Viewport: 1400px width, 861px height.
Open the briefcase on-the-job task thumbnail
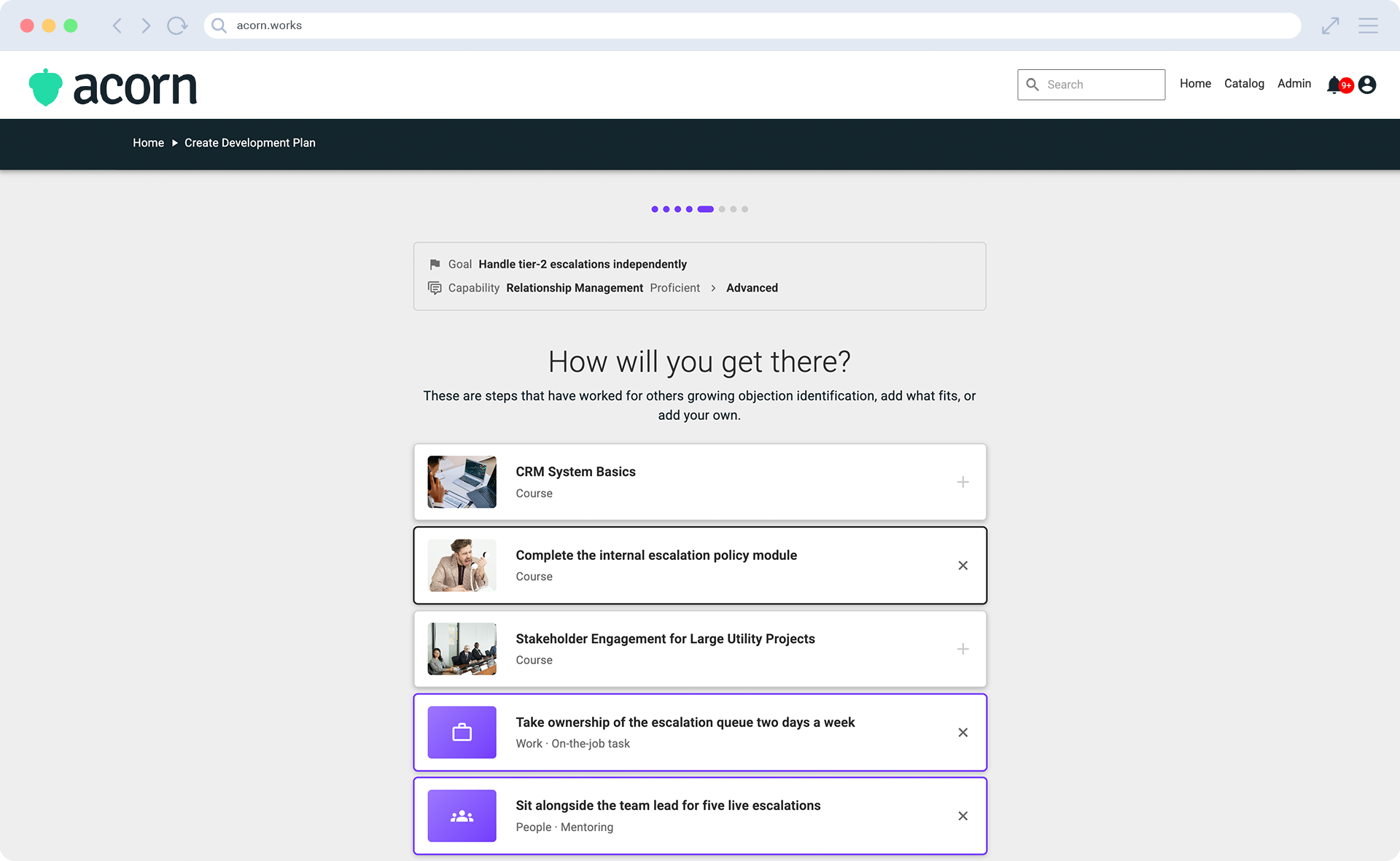(462, 733)
